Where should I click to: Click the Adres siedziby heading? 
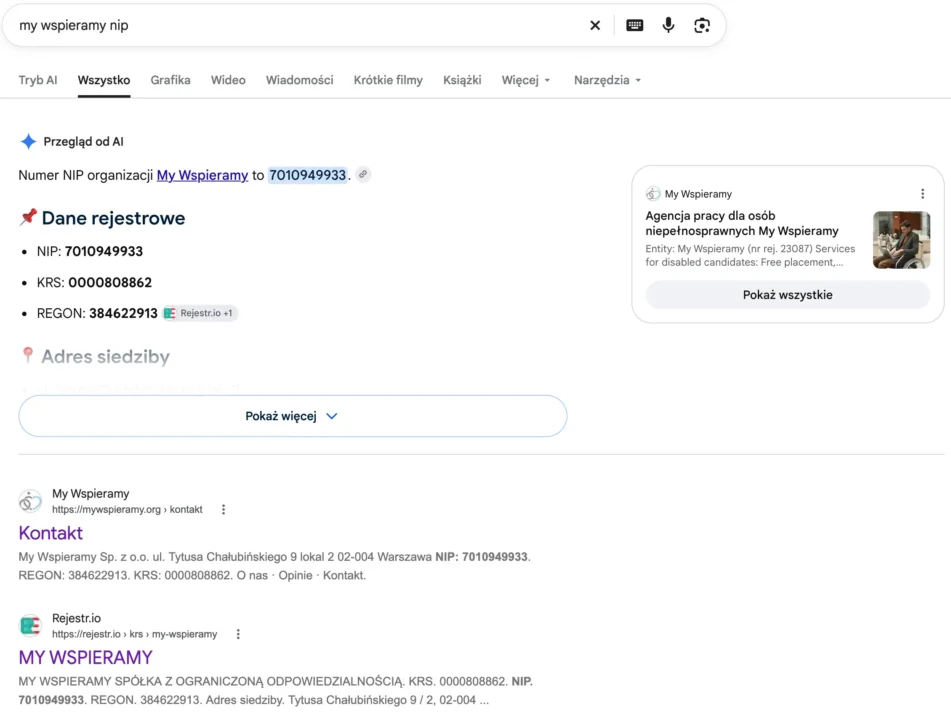[106, 357]
